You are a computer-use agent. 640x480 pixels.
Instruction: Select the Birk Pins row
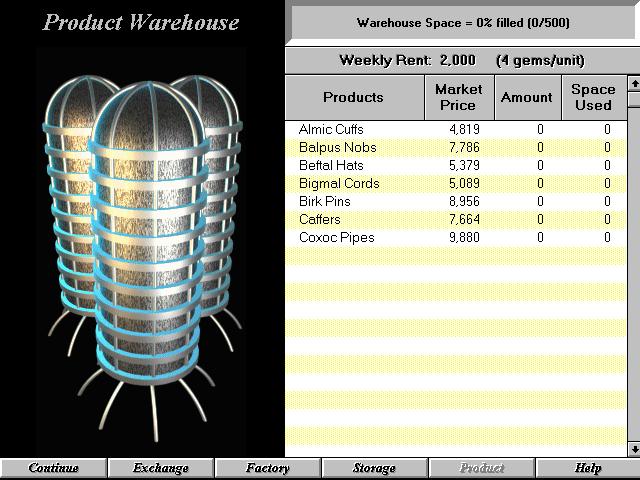pyautogui.click(x=456, y=201)
